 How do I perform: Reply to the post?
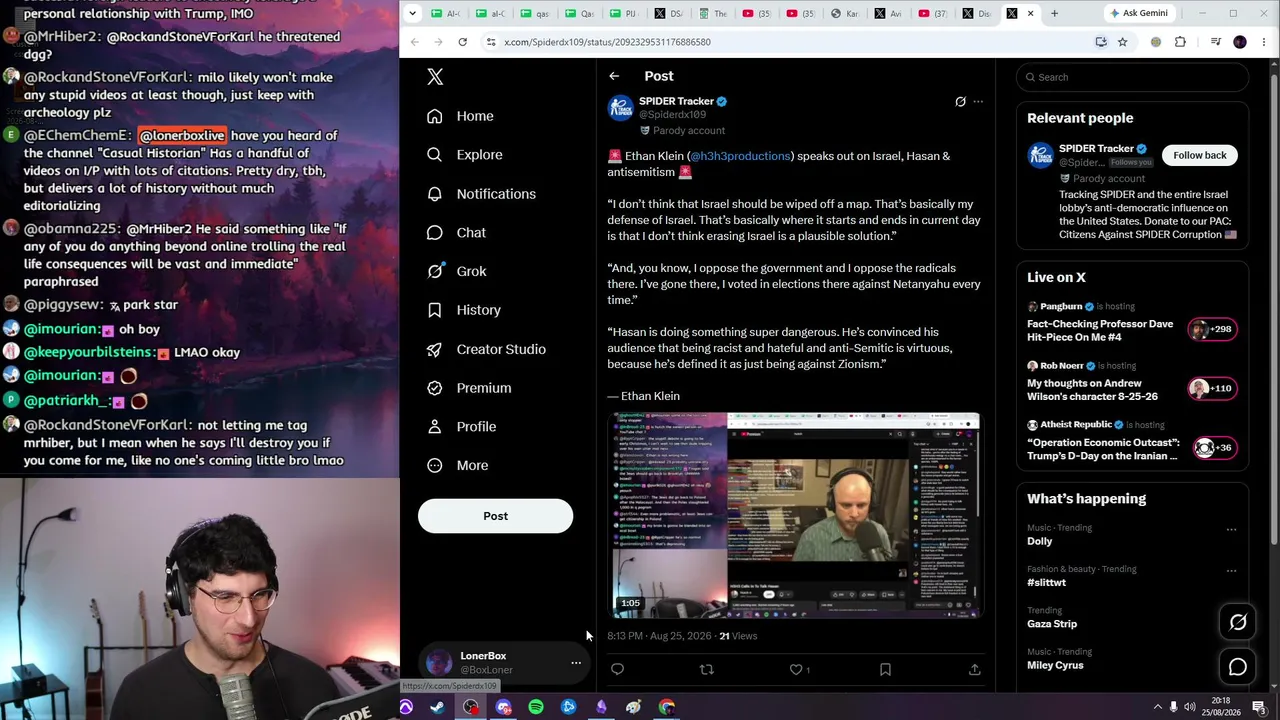pyautogui.click(x=617, y=670)
